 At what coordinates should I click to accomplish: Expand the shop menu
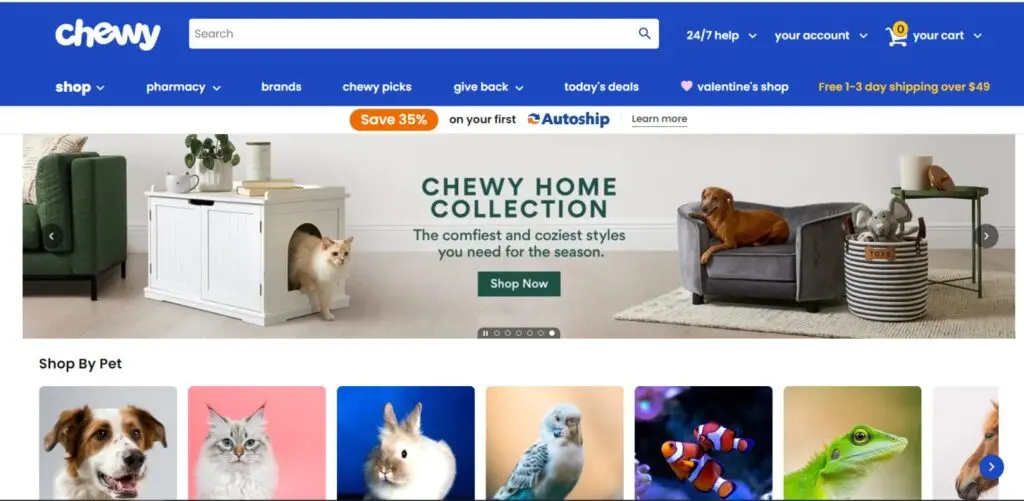[80, 87]
